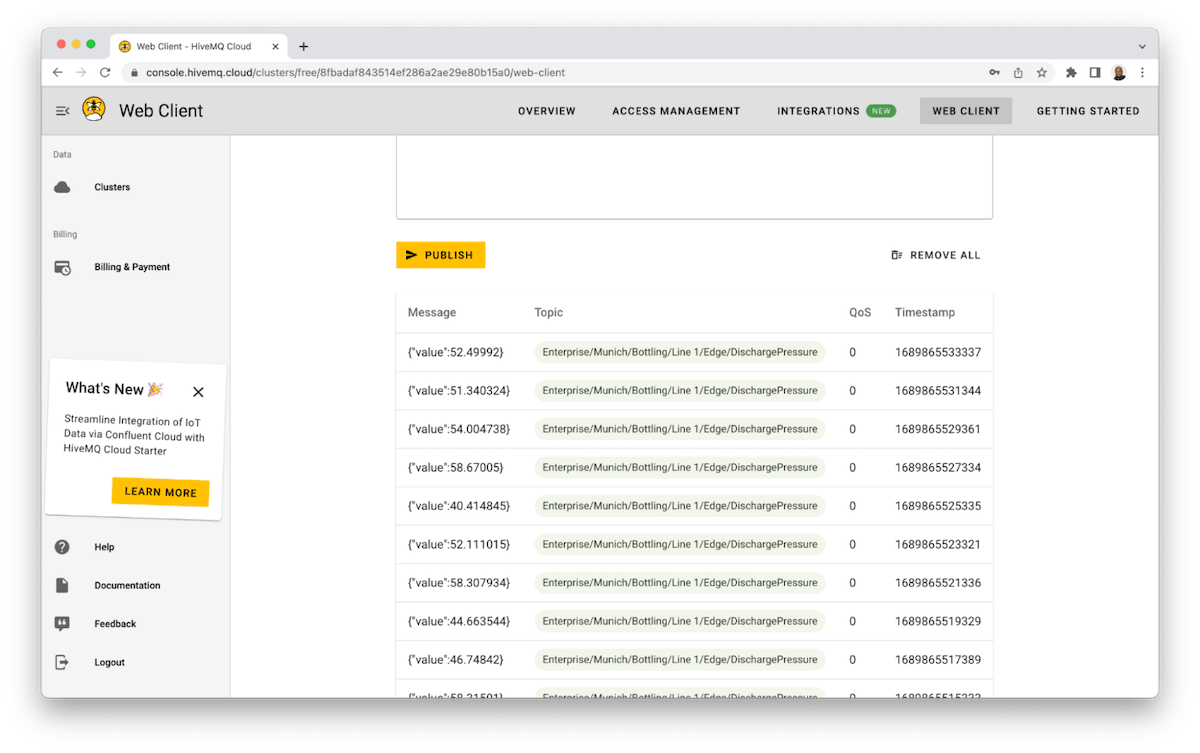Viewport: 1200px width, 753px height.
Task: Click the Timestamp column header
Action: pos(925,312)
